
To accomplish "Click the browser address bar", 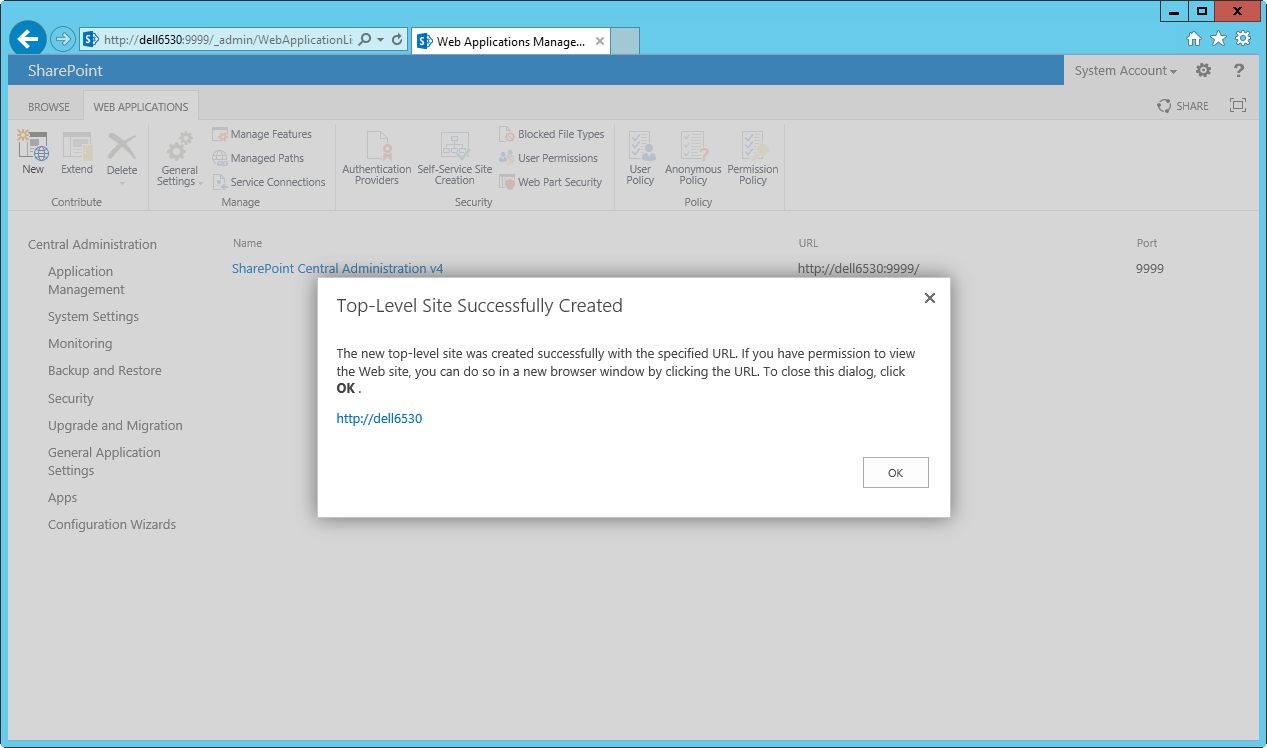I will pyautogui.click(x=227, y=40).
